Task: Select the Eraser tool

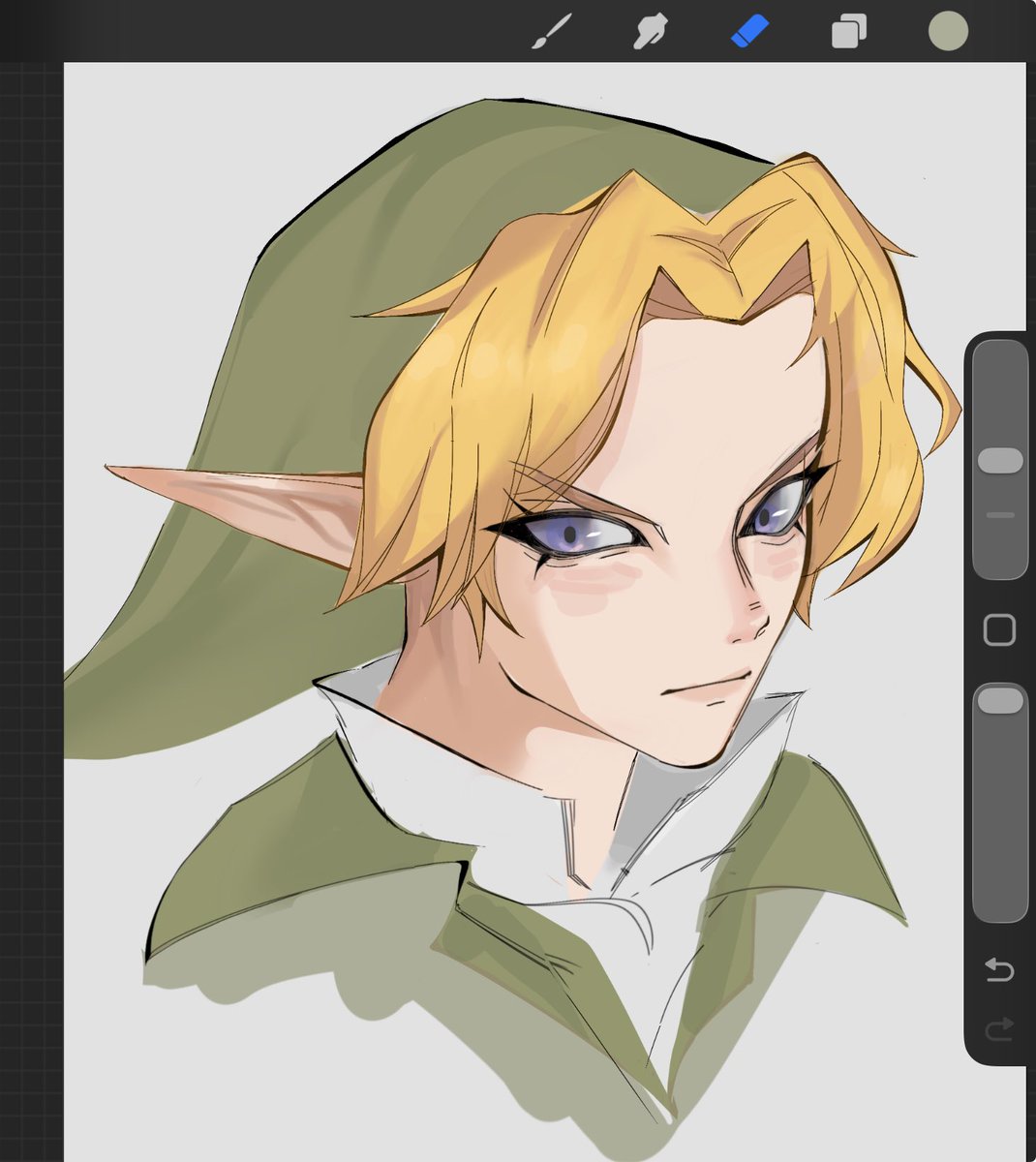Action: tap(749, 30)
